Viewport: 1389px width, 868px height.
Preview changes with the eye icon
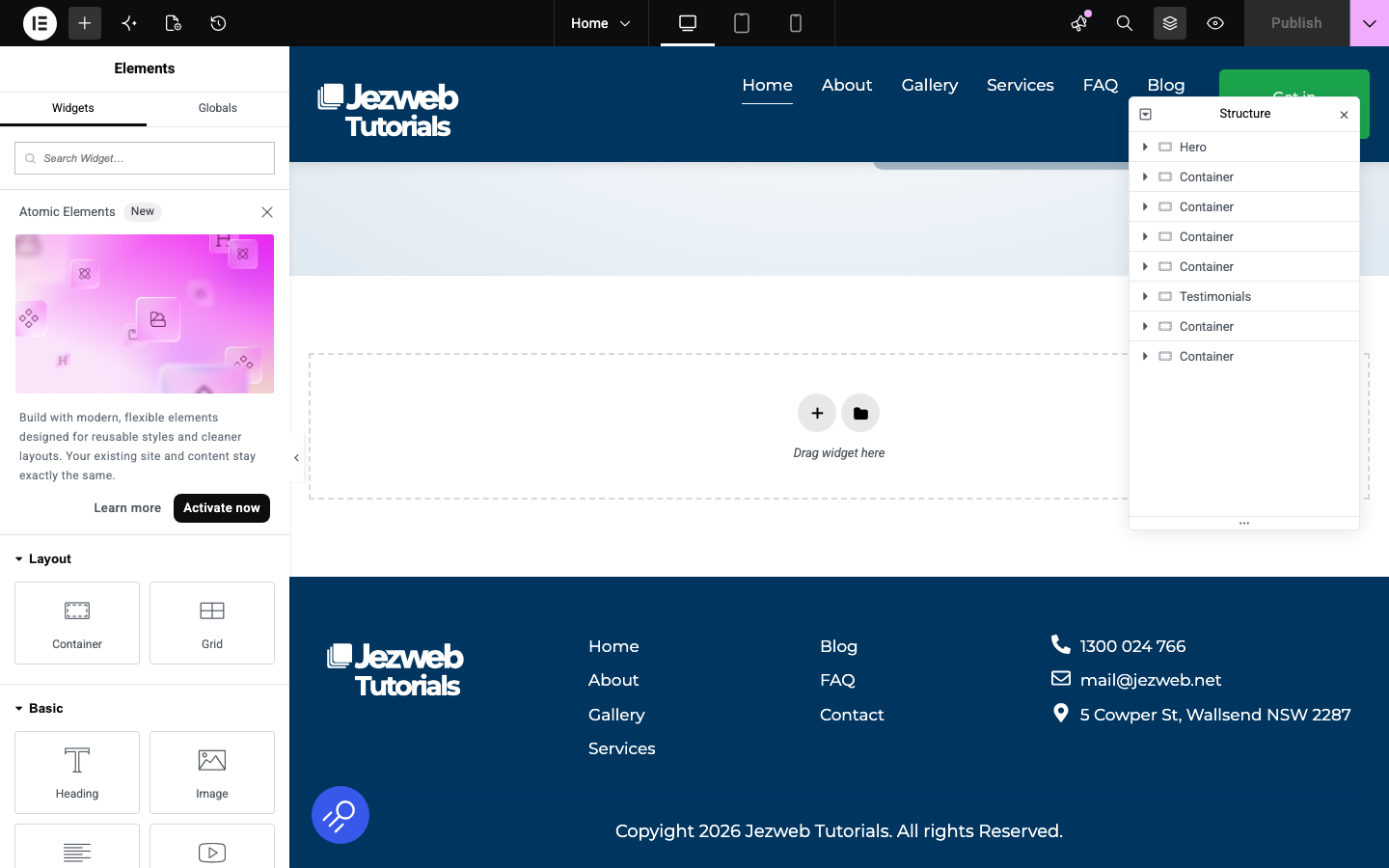1215,23
